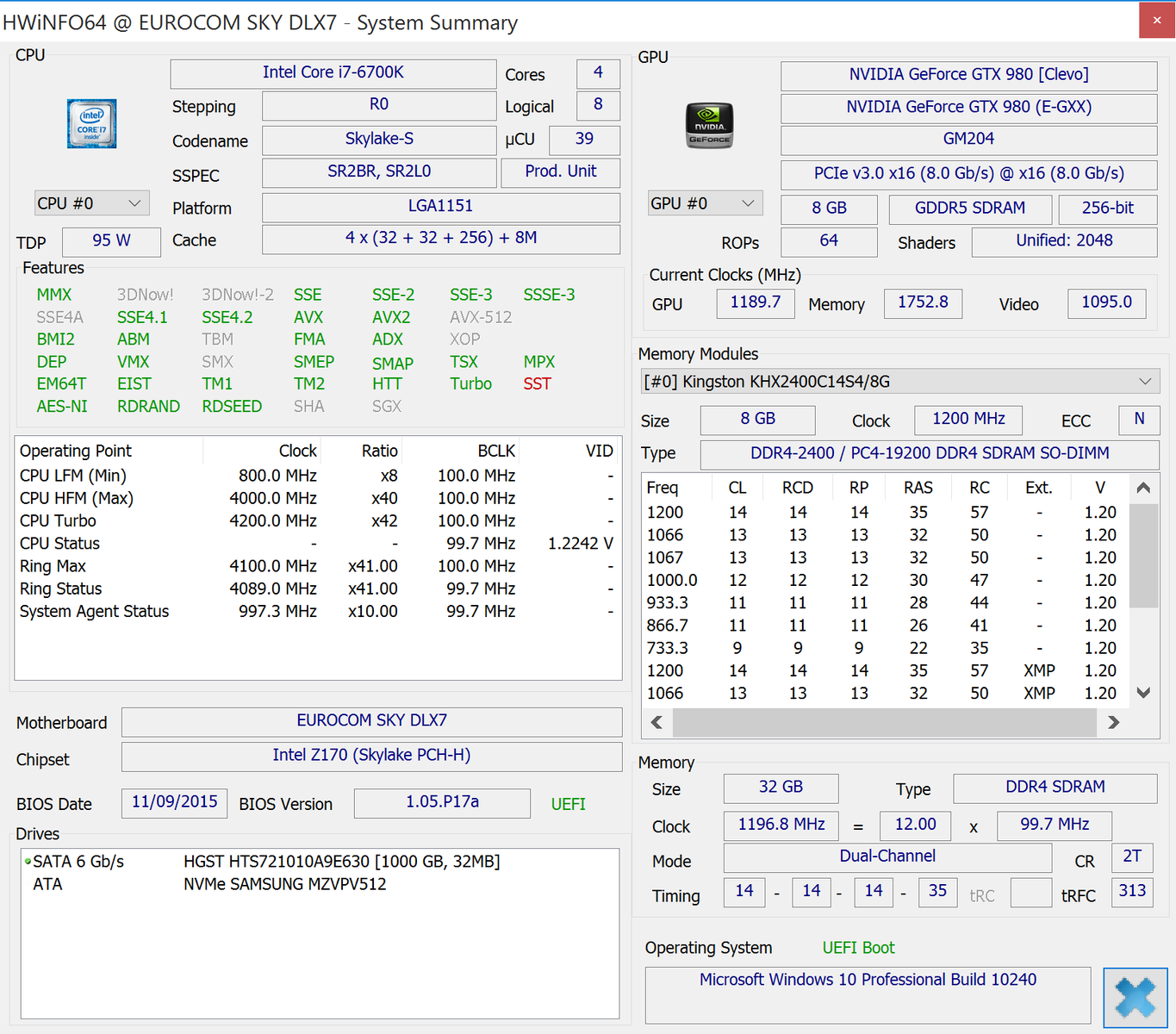Click the timings table scroll right arrow
1176x1034 pixels.
click(1113, 722)
